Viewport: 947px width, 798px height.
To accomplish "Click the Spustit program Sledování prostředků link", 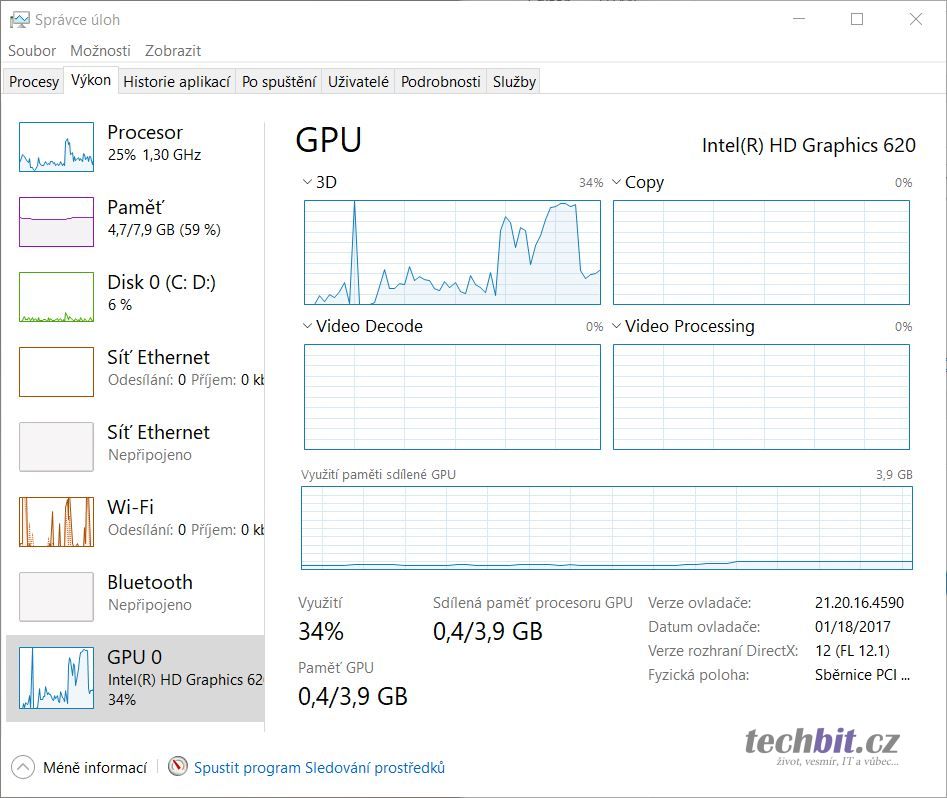I will click(x=319, y=768).
